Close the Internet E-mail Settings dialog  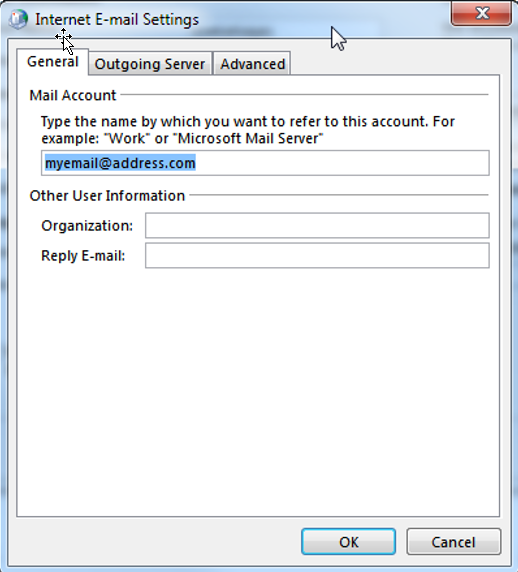(481, 13)
